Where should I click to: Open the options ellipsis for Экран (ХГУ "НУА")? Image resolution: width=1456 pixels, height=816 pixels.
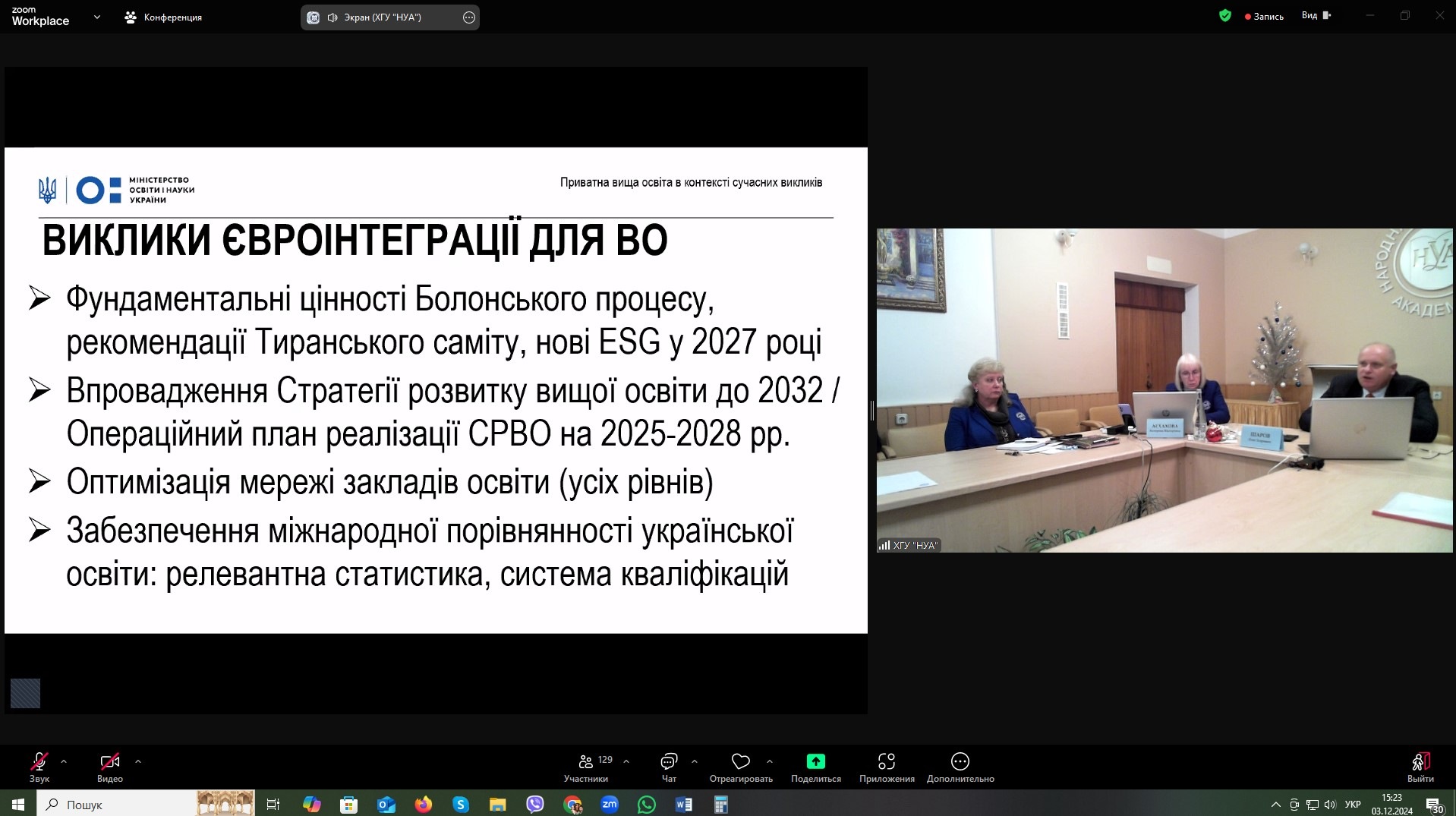pyautogui.click(x=469, y=17)
